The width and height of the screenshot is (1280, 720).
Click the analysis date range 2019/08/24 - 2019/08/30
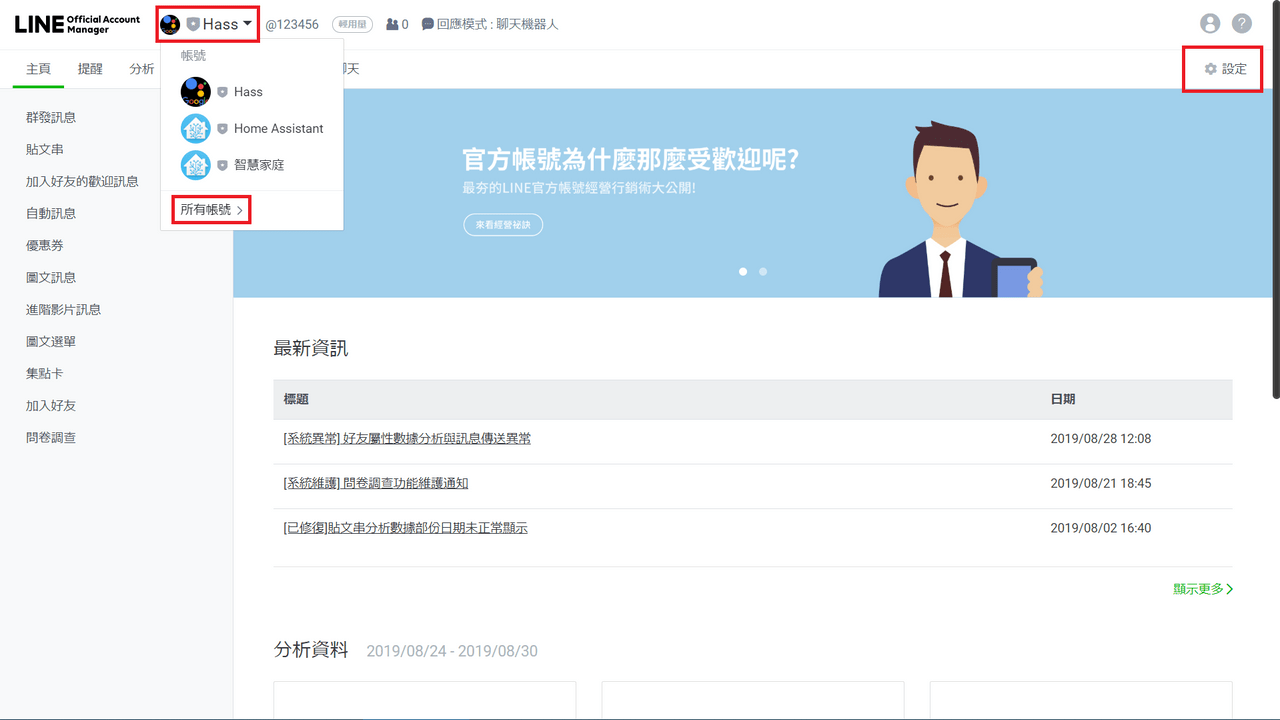452,651
